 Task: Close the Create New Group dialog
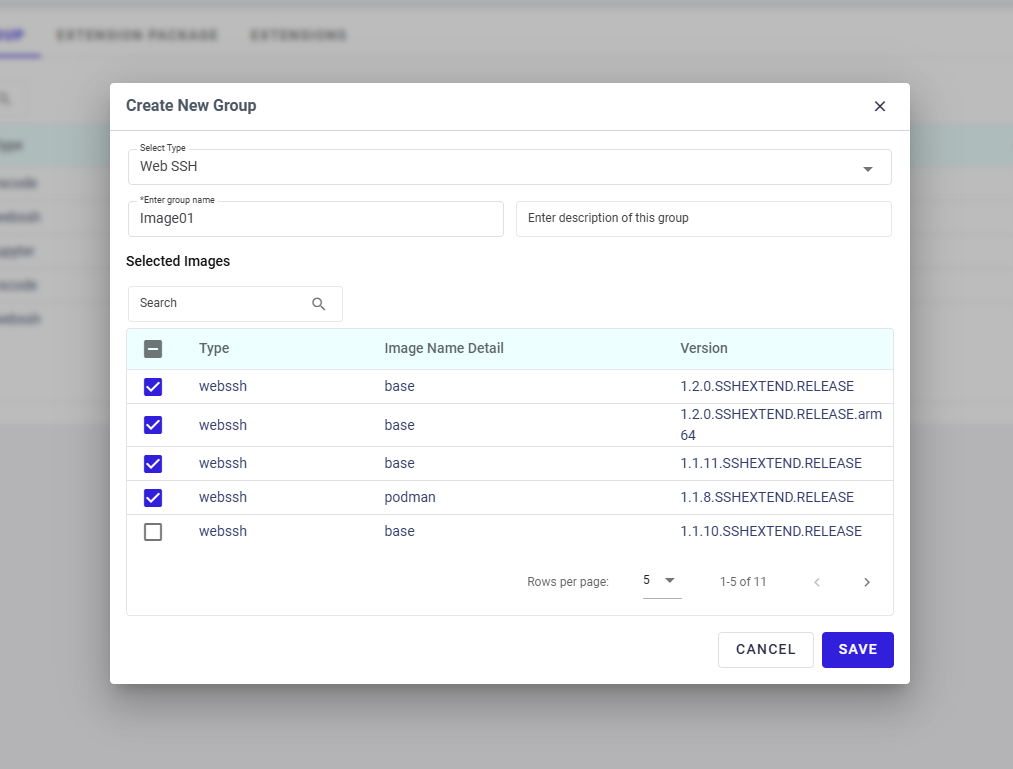879,106
